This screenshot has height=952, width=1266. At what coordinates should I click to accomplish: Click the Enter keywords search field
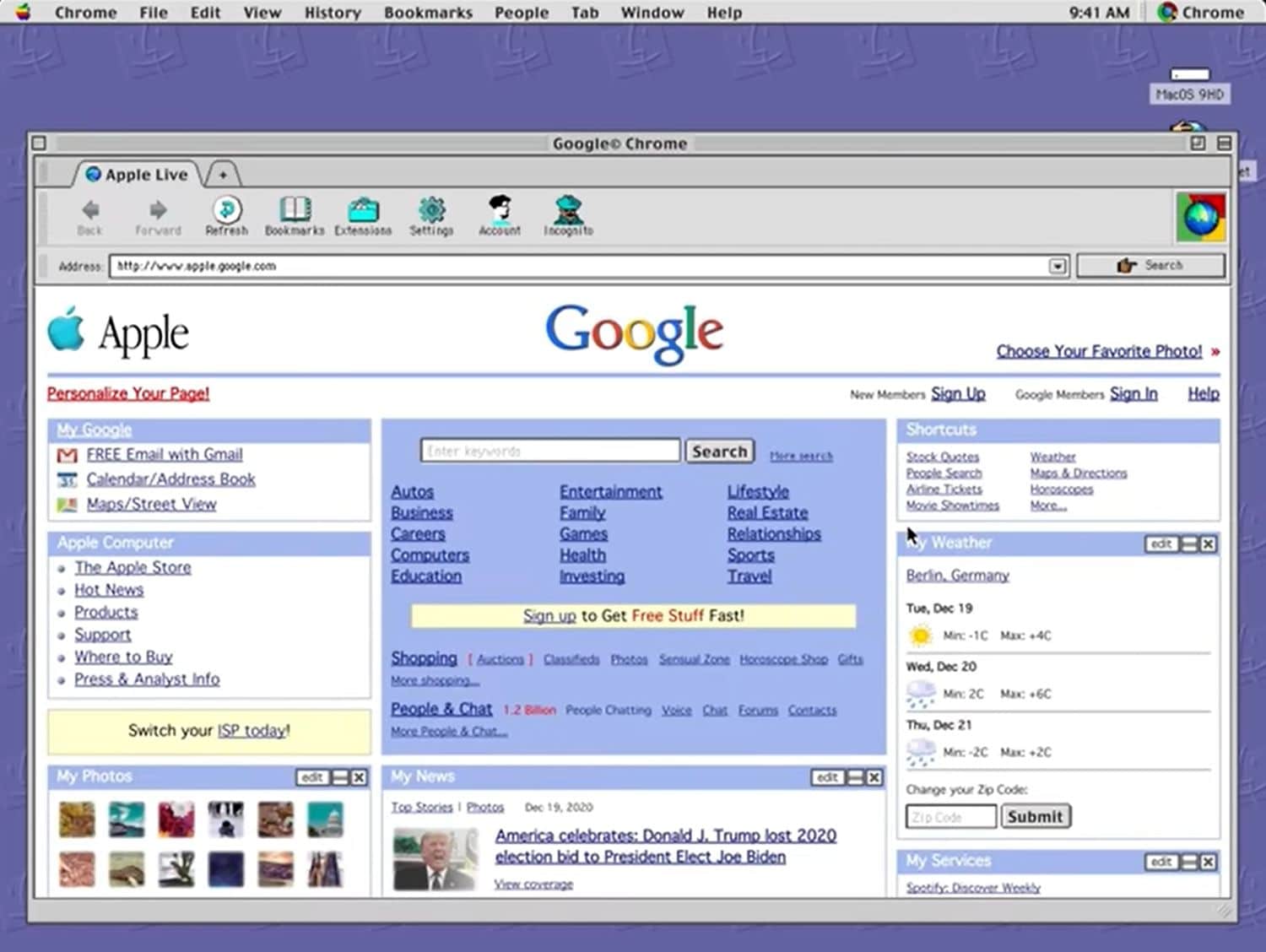(x=549, y=451)
